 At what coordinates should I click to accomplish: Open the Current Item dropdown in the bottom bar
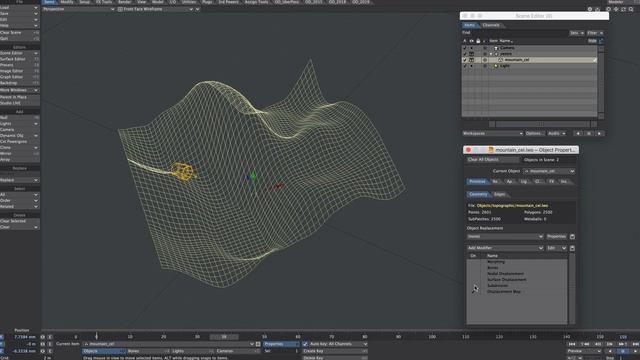pos(168,344)
